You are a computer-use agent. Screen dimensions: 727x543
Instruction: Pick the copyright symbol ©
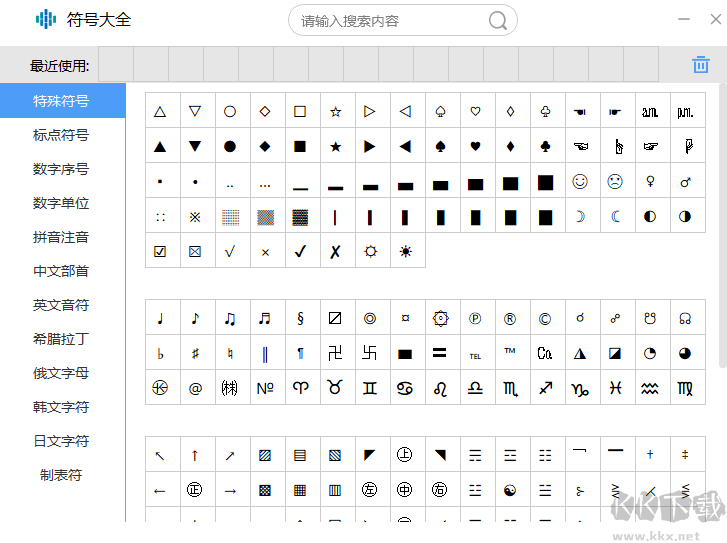[x=545, y=319]
